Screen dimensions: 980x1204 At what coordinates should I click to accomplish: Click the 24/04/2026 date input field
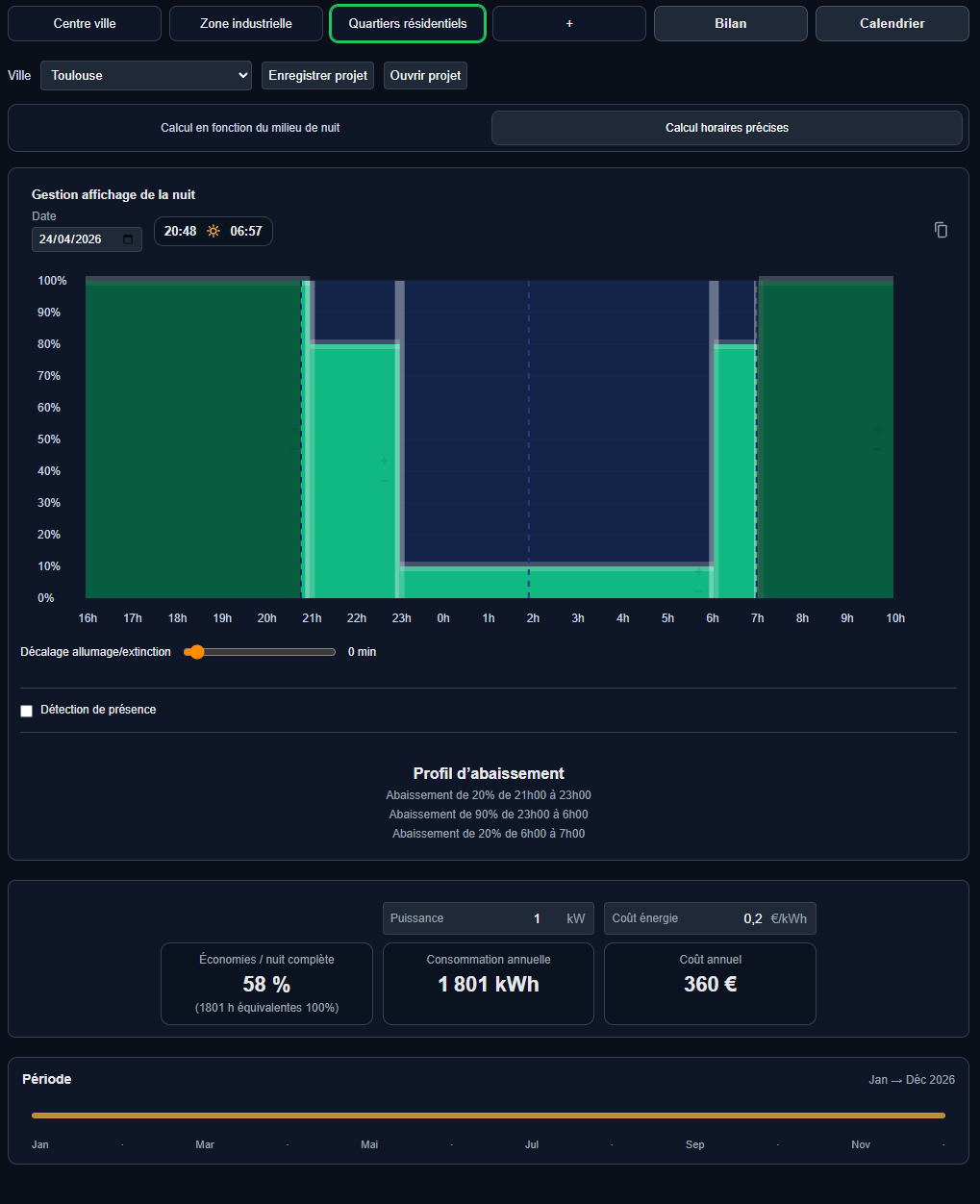[x=87, y=239]
